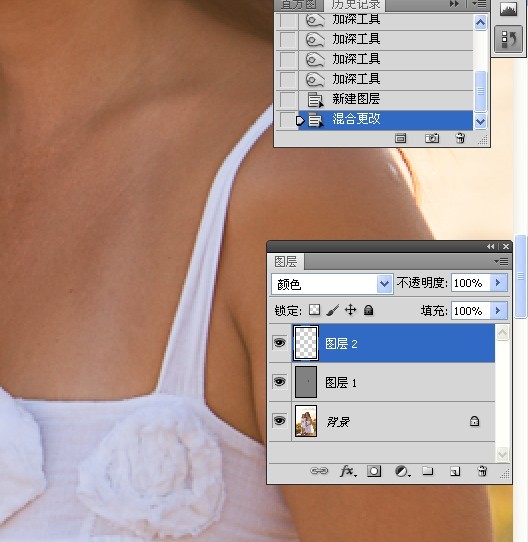Create new layer icon

[455, 471]
